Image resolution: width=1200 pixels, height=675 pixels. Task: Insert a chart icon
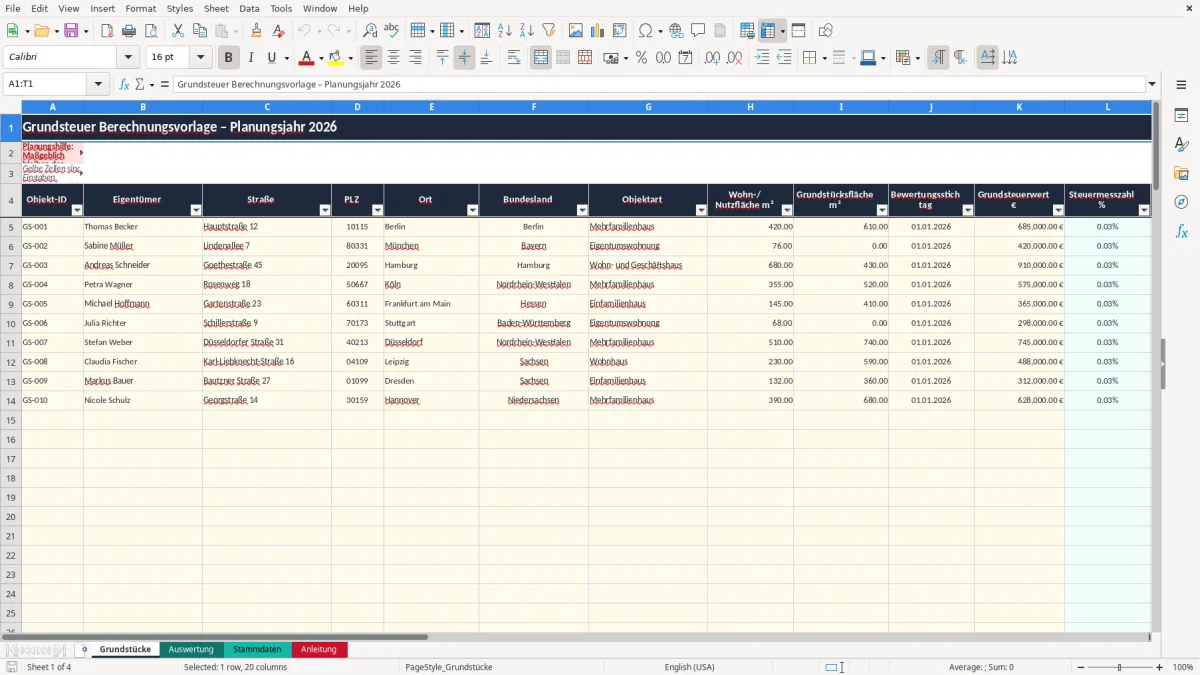coord(598,31)
